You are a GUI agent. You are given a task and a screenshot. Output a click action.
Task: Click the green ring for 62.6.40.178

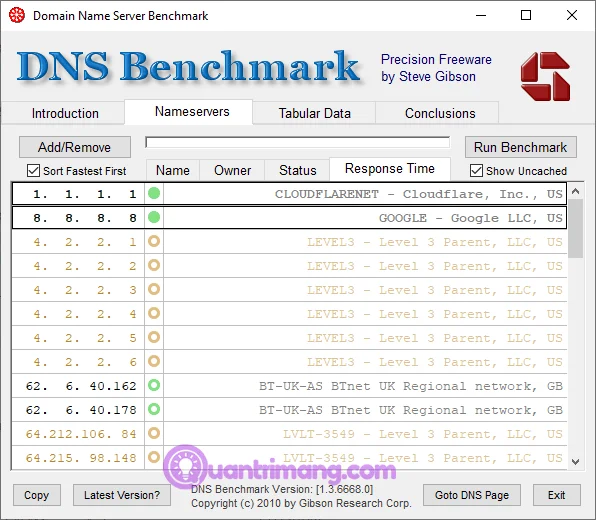click(154, 409)
